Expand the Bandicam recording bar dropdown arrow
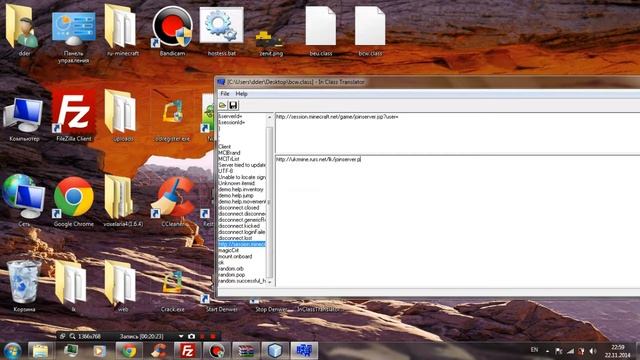Viewport: 640px width, 360px height. 181,336
